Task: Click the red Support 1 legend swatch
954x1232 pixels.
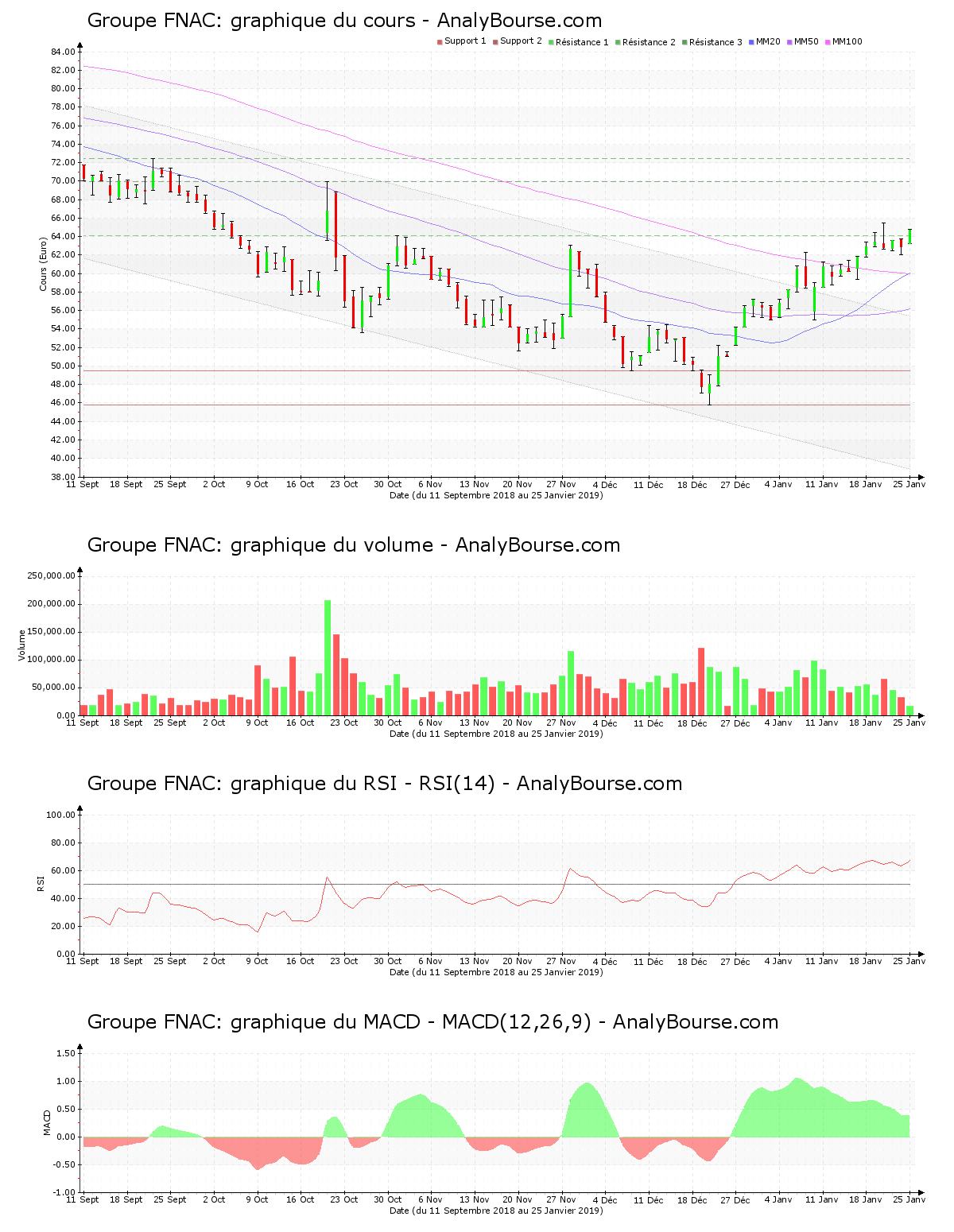Action: pos(440,42)
